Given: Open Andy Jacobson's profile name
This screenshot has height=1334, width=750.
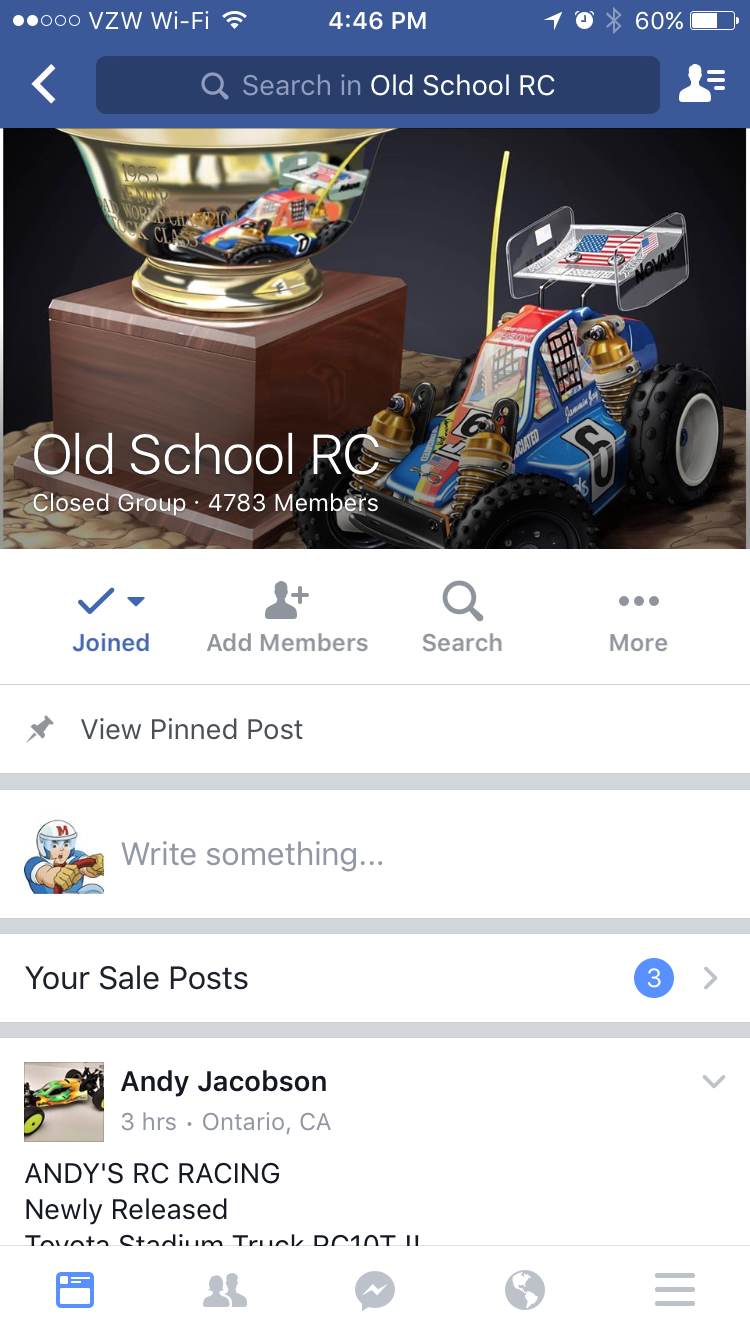Looking at the screenshot, I should (x=224, y=1081).
